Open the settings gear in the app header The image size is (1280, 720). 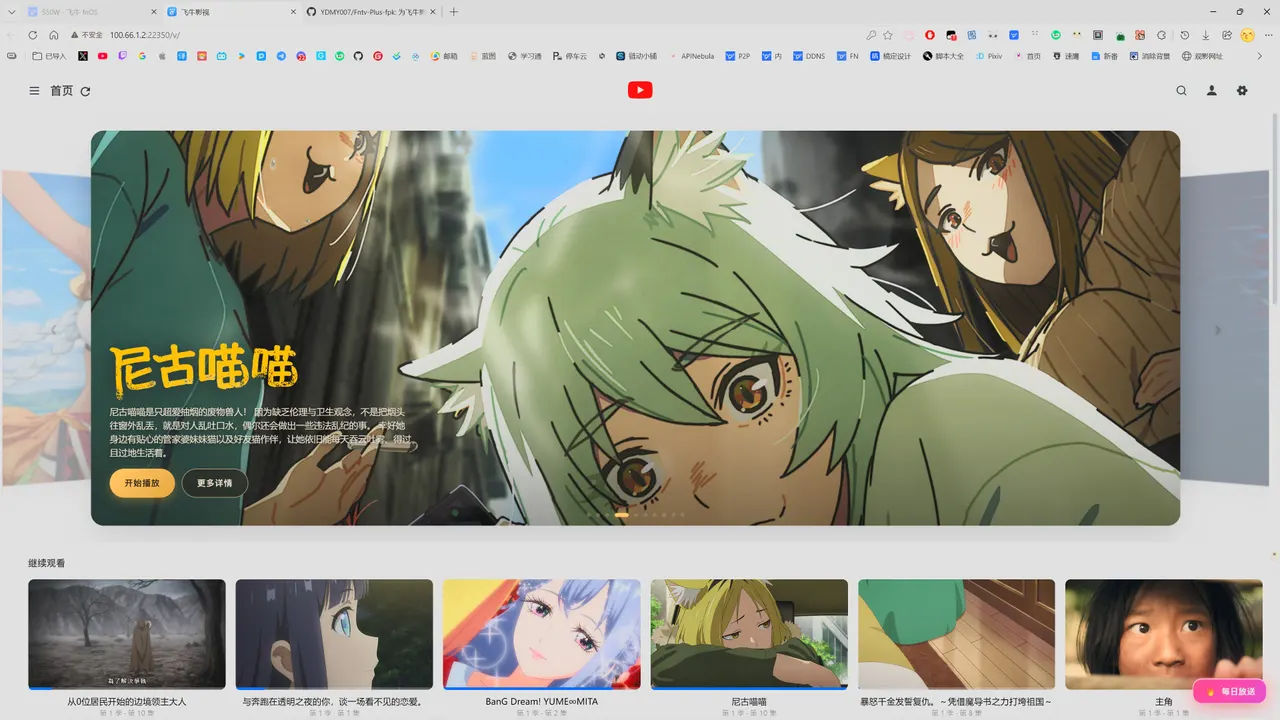pyautogui.click(x=1242, y=91)
